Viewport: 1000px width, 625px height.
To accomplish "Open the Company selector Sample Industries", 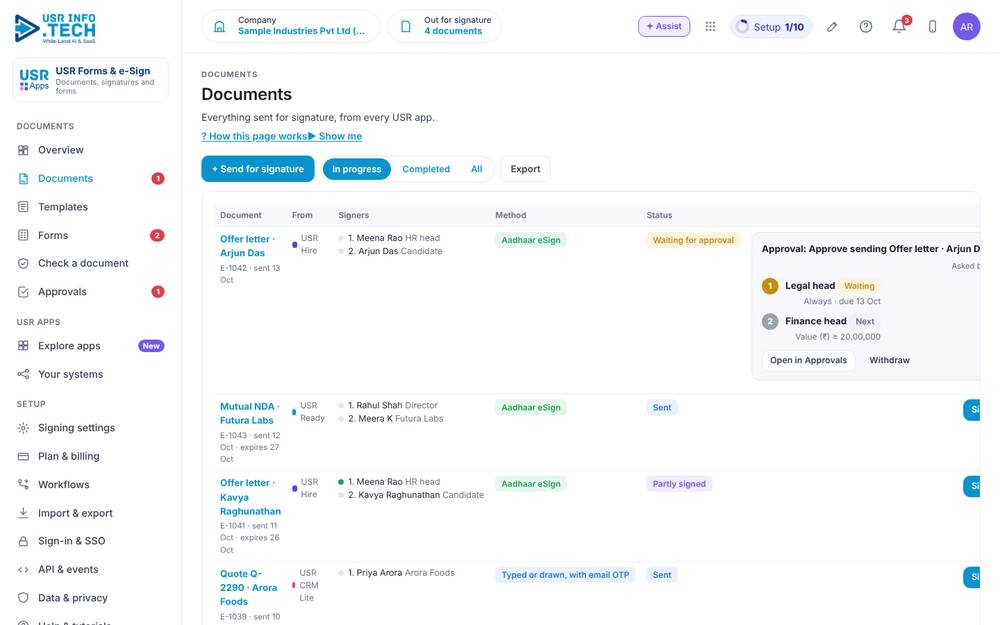I will coord(291,26).
